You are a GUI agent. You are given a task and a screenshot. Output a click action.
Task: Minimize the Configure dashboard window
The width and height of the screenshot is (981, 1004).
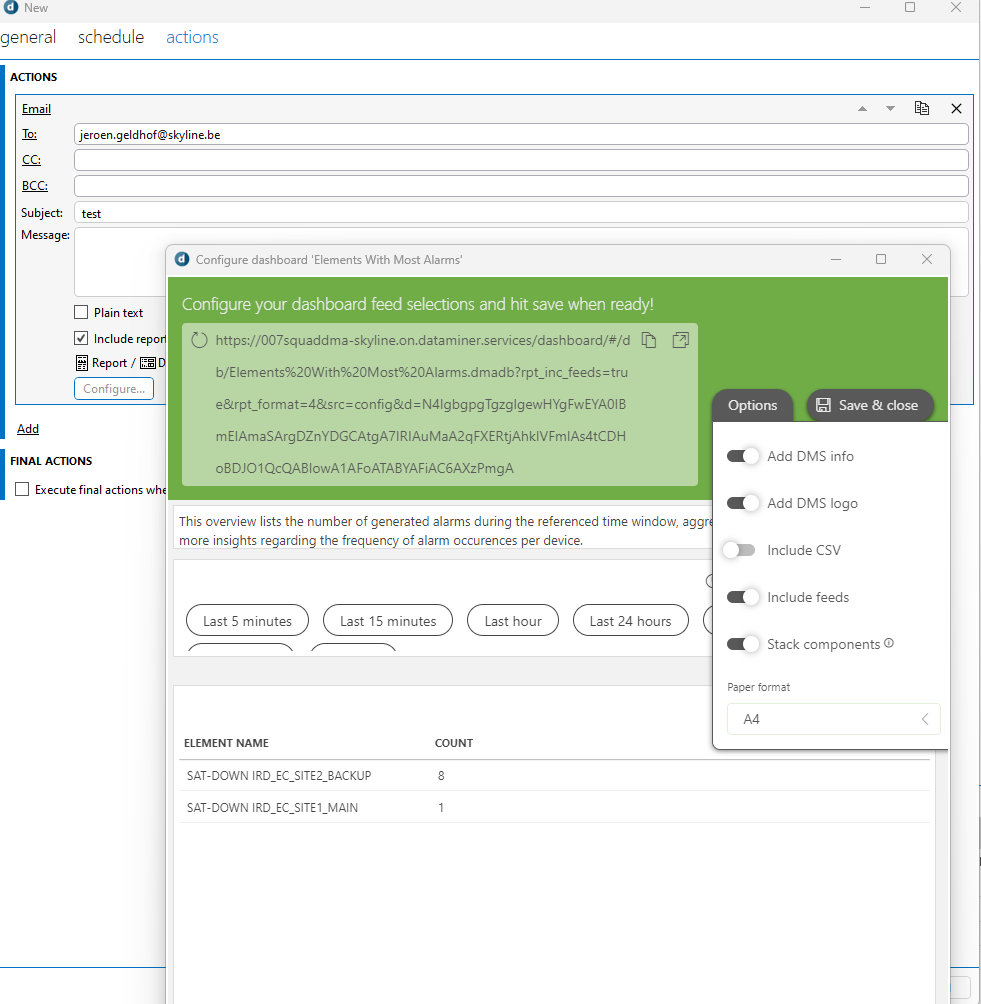click(836, 259)
